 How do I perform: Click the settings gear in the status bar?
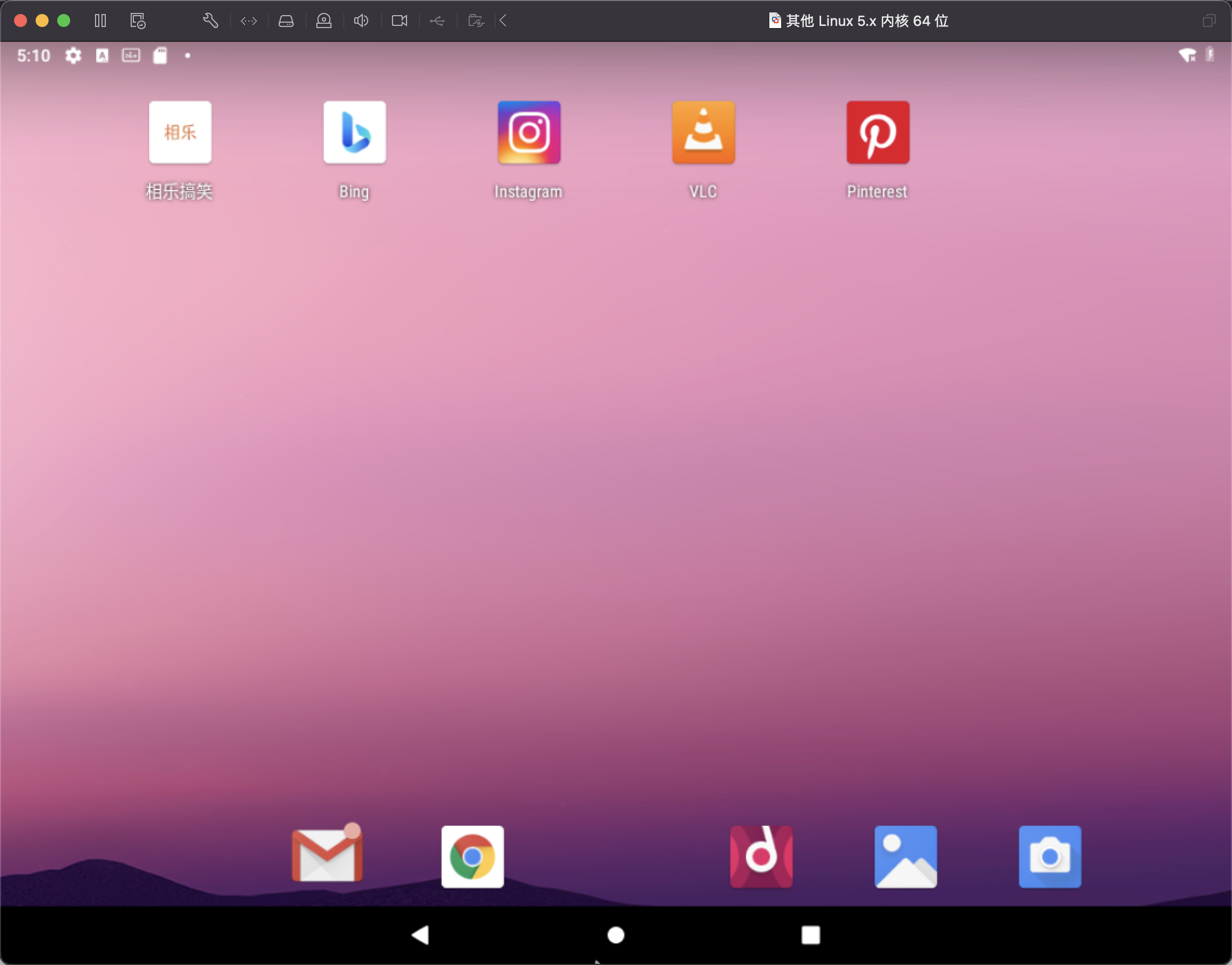point(73,56)
